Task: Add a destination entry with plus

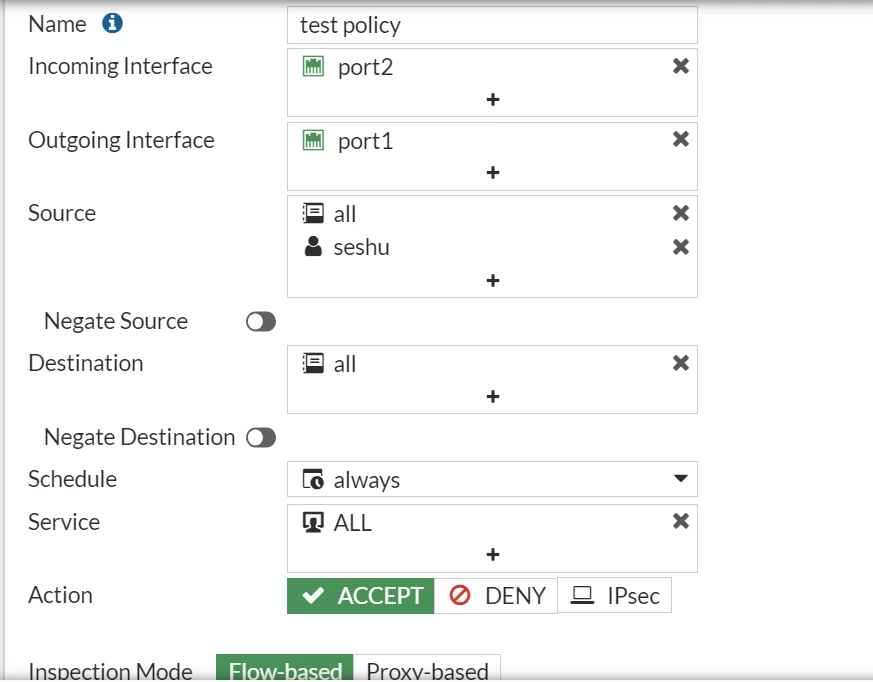Action: coord(493,396)
